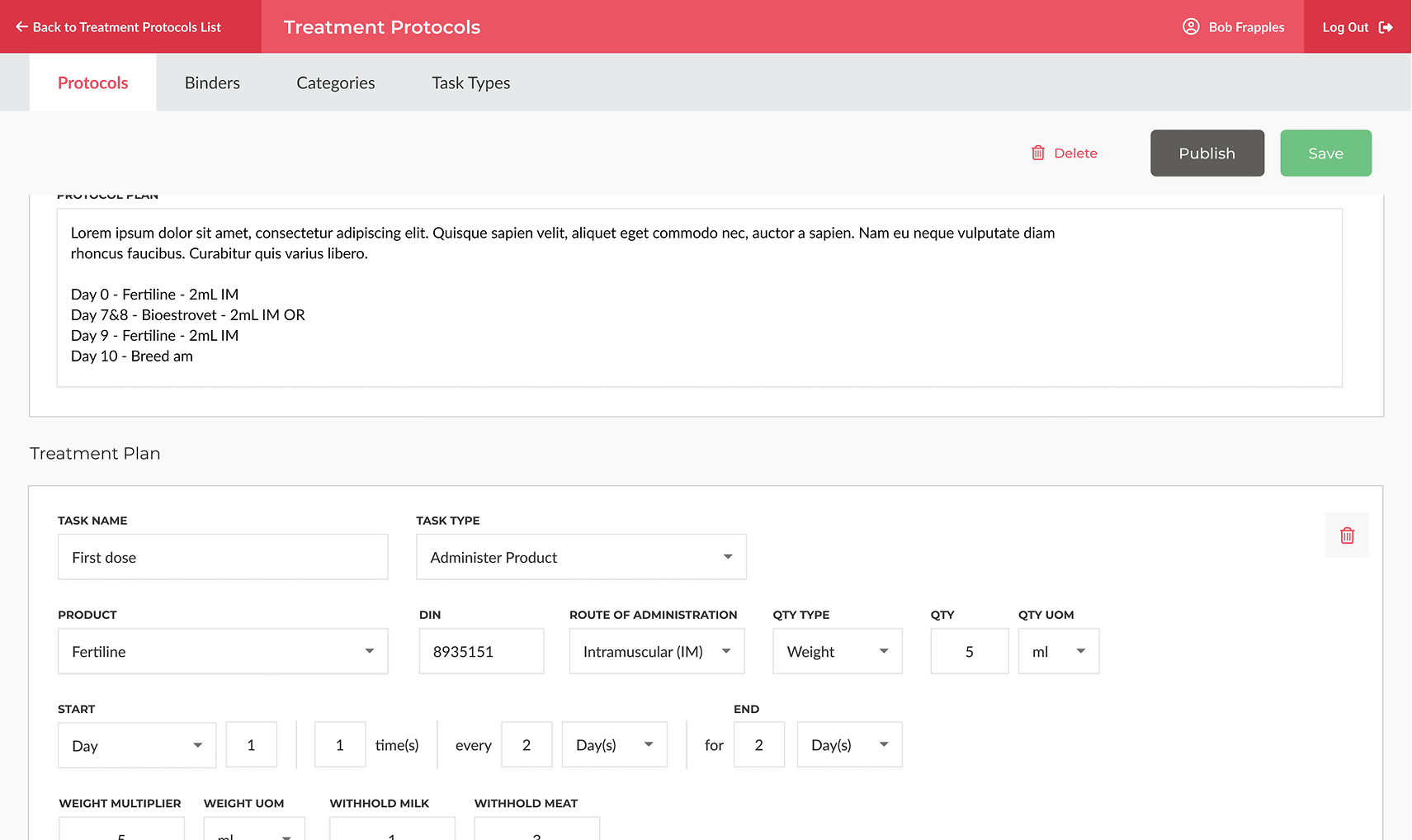Click the Log Out exit icon
The width and height of the screenshot is (1412, 840).
tap(1386, 27)
